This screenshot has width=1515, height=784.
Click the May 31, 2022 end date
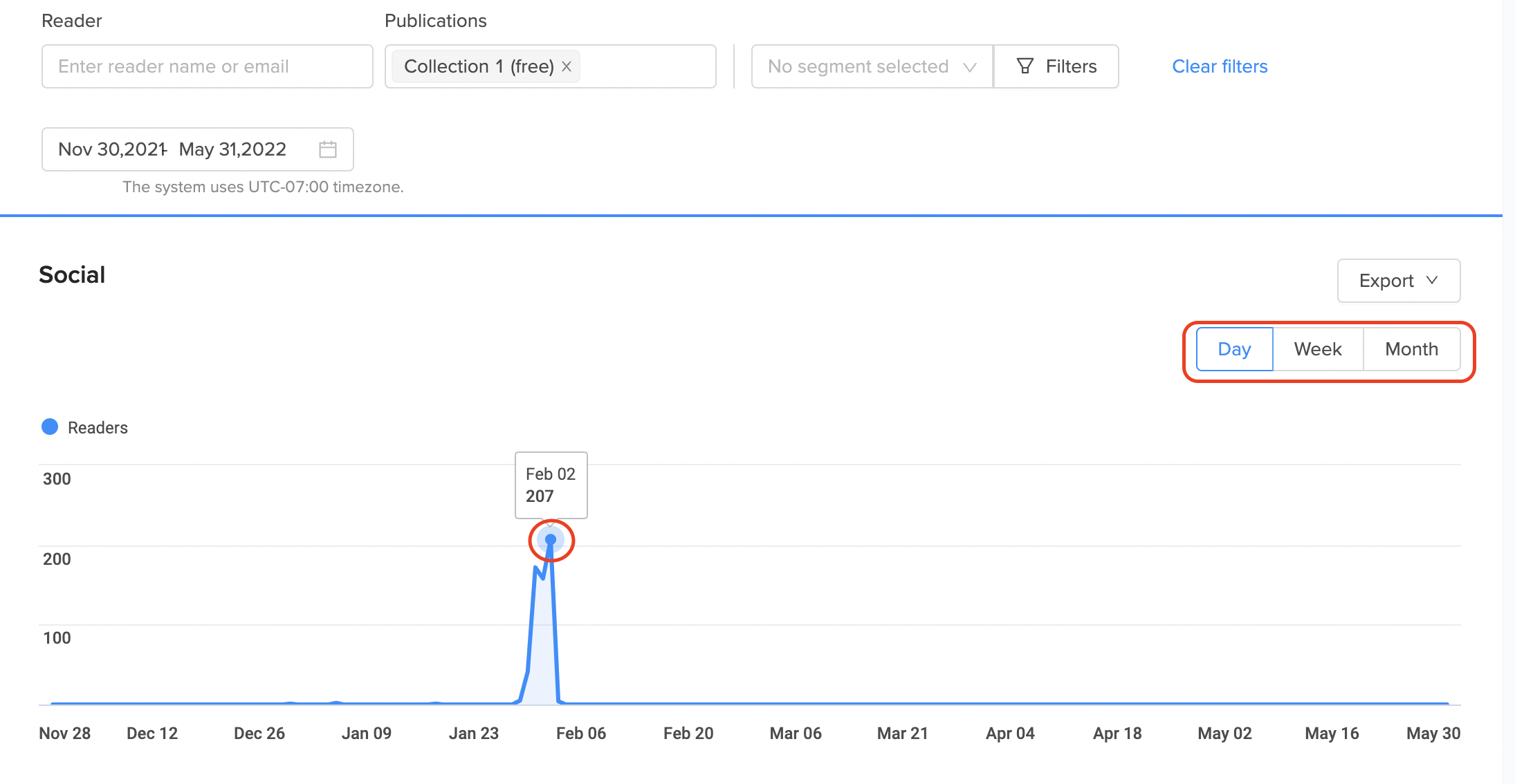[x=232, y=149]
